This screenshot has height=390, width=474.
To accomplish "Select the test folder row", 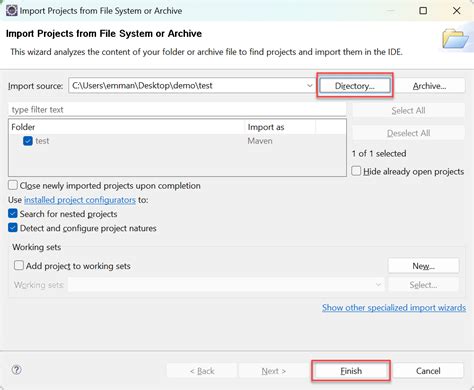I will coord(177,141).
